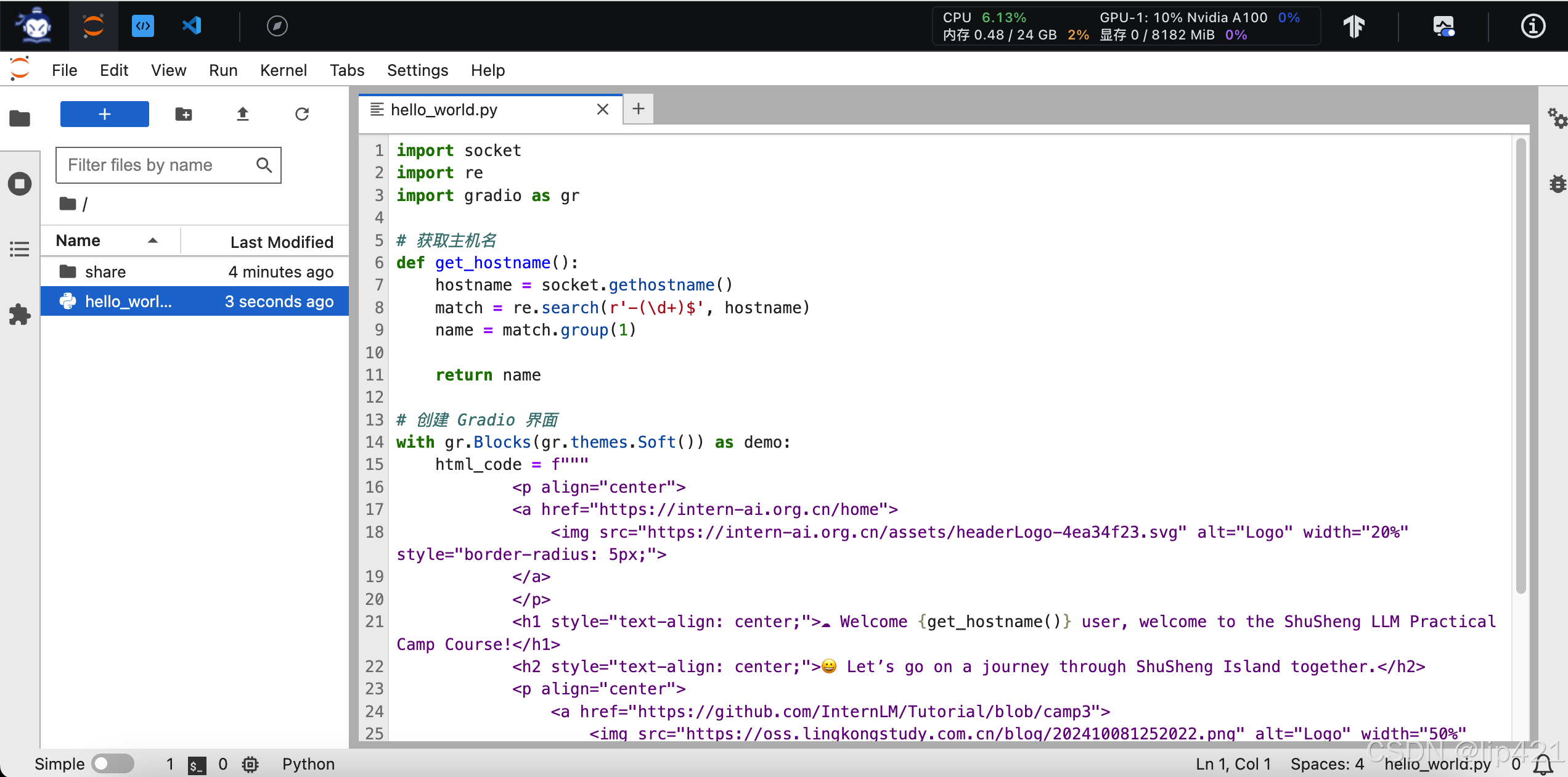Open the Running Terminals and Kernels sidebar

[x=20, y=184]
